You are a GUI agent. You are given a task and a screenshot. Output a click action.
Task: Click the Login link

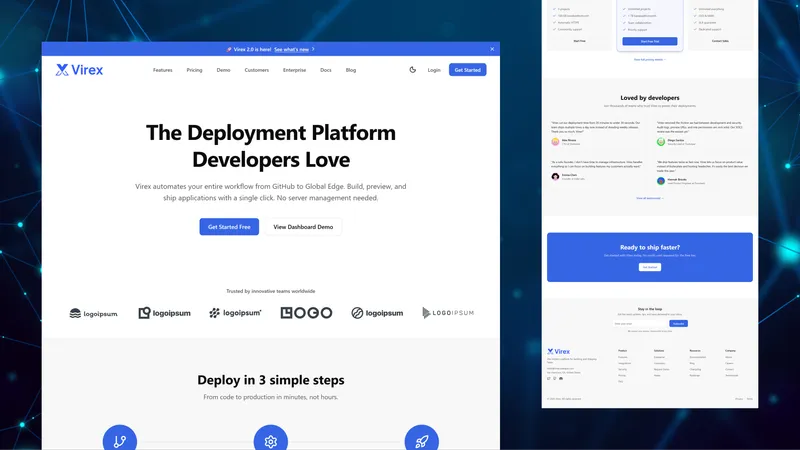(x=434, y=70)
